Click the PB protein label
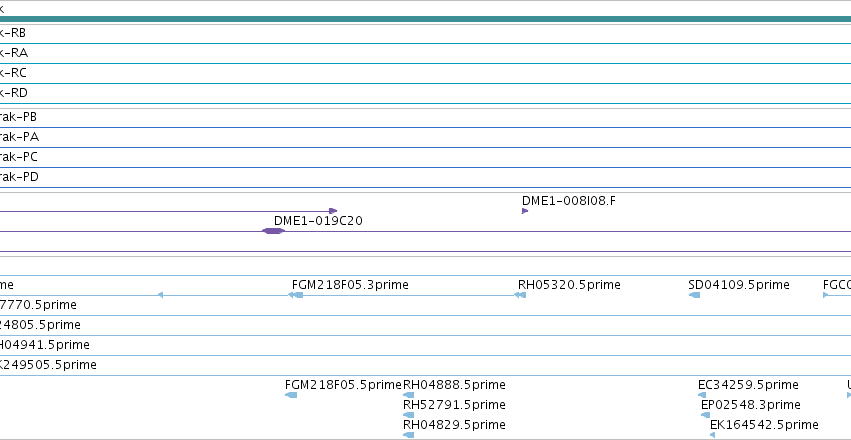The image size is (851, 440). click(18, 117)
